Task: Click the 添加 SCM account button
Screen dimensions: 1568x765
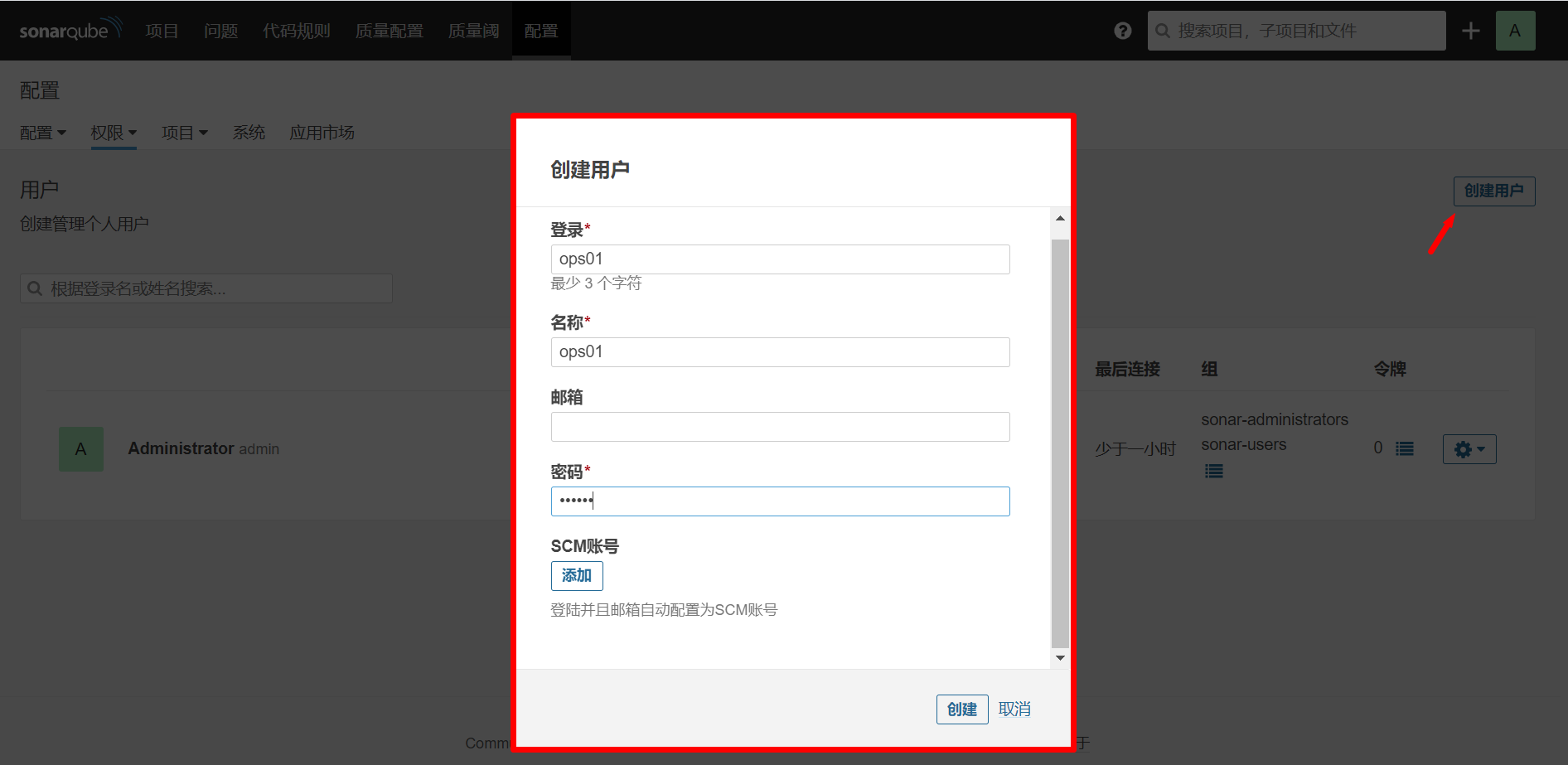Action: tap(577, 576)
